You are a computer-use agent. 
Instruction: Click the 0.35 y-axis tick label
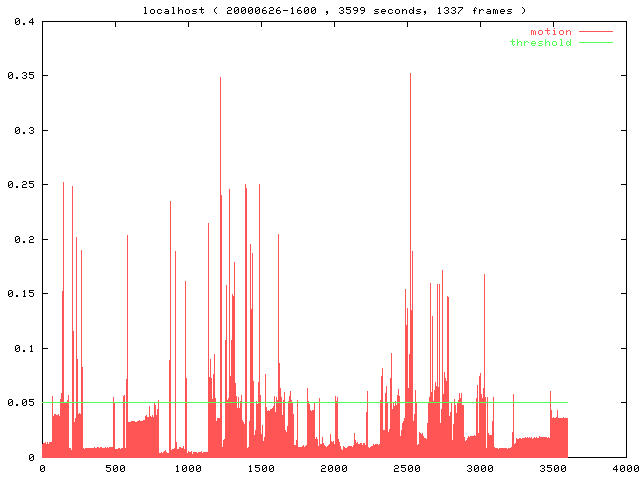pos(20,76)
